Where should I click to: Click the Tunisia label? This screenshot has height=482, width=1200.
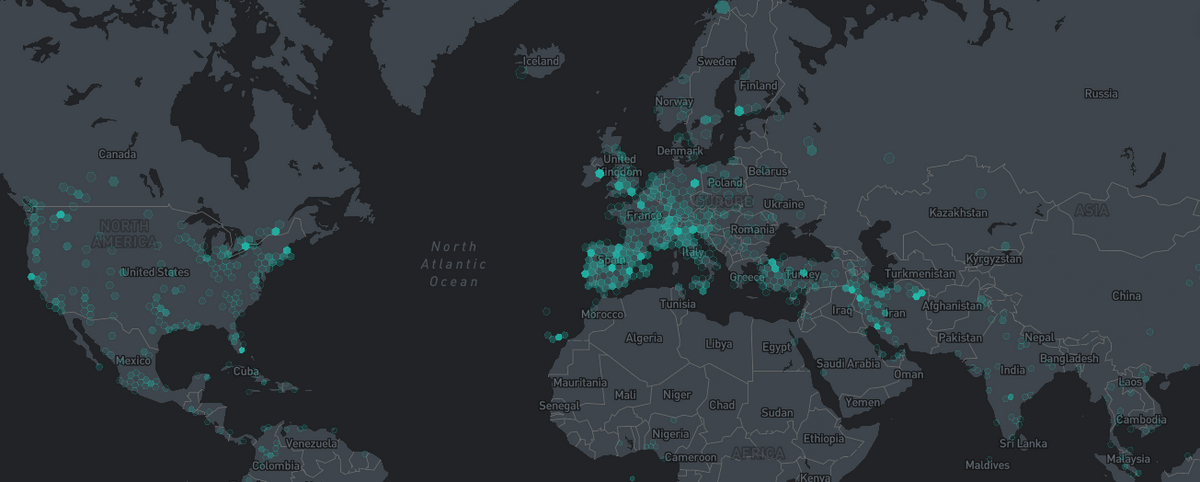pyautogui.click(x=678, y=304)
